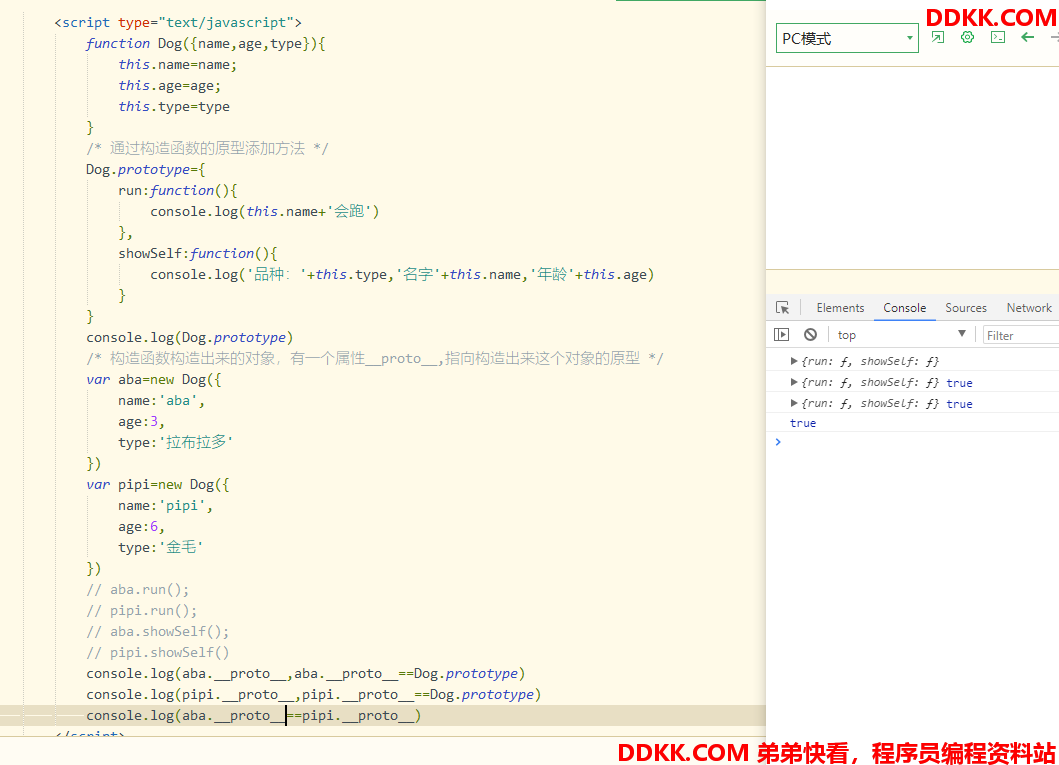
Task: Click the commented // aba.run(); line
Action: [138, 589]
